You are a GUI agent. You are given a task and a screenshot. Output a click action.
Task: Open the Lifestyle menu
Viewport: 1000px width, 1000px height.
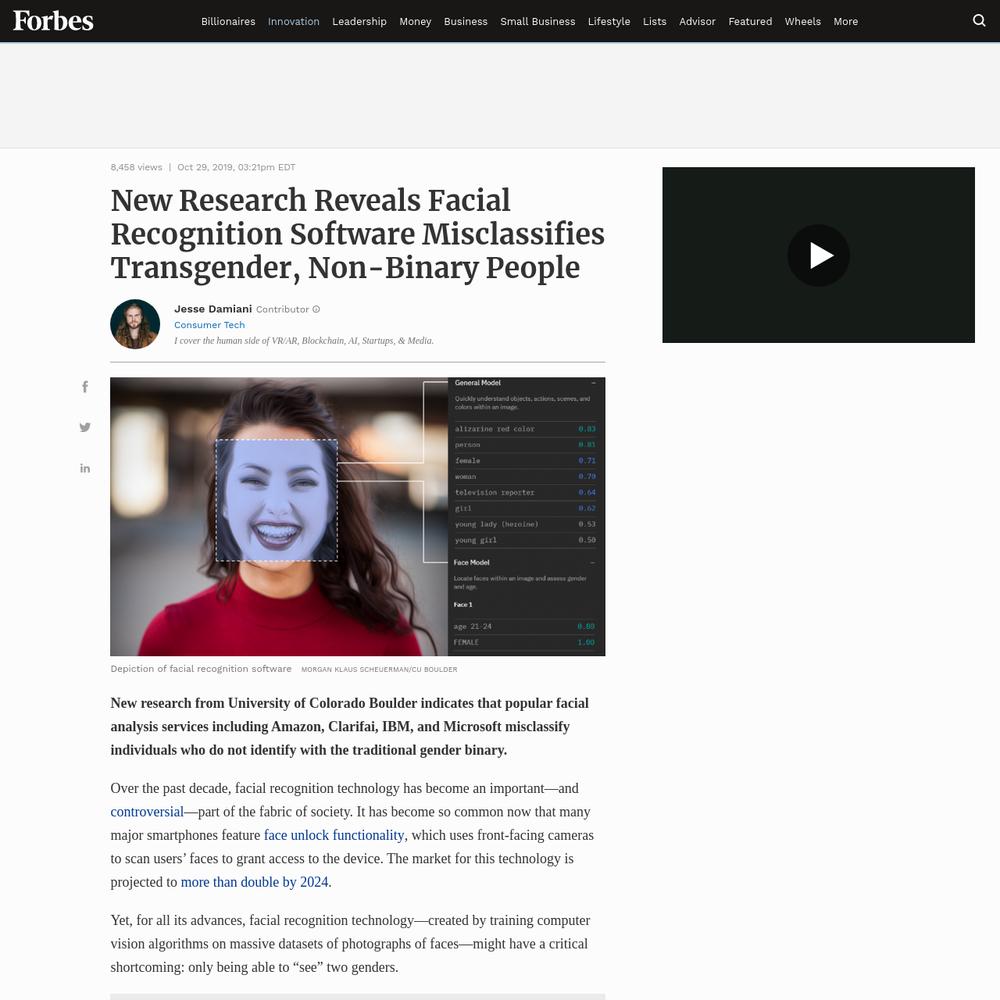[609, 21]
